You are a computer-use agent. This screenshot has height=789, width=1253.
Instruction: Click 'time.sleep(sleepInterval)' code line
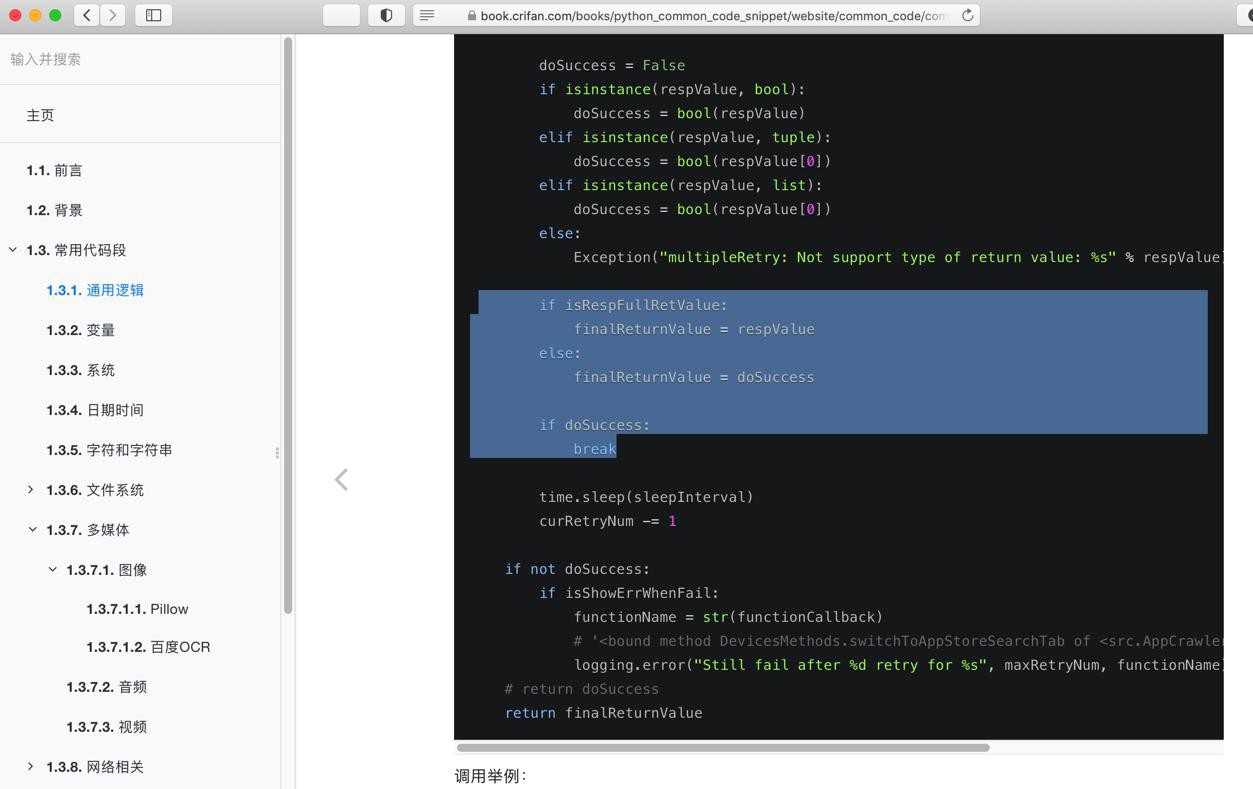coord(646,497)
